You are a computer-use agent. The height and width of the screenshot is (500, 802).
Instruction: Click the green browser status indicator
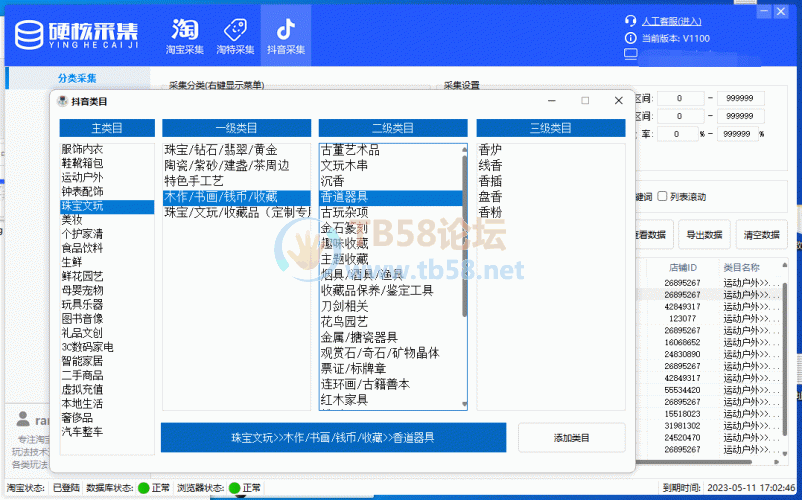[234, 488]
